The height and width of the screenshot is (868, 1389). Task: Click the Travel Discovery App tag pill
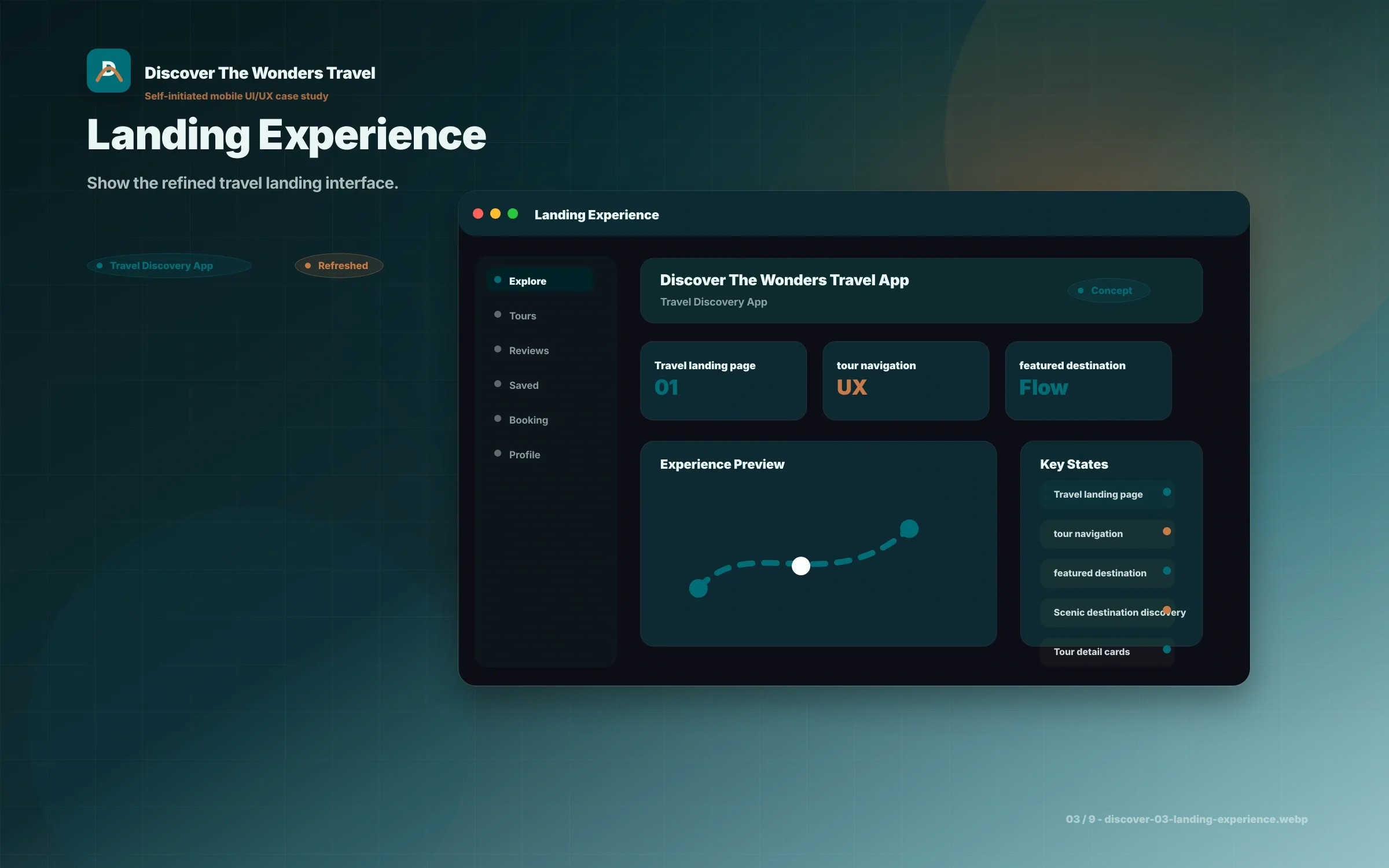pos(169,266)
